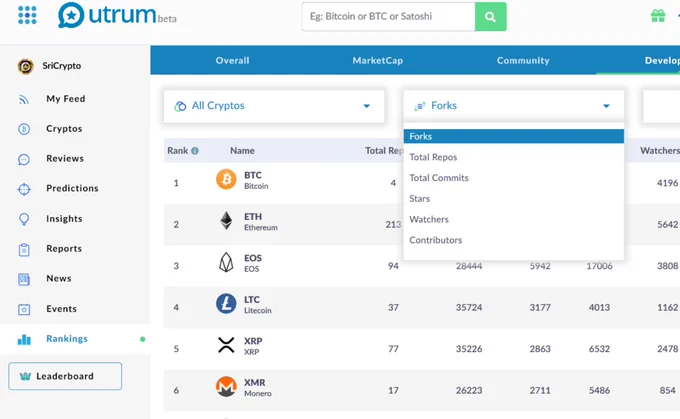
Task: Open Reports in sidebar
Action: click(64, 249)
